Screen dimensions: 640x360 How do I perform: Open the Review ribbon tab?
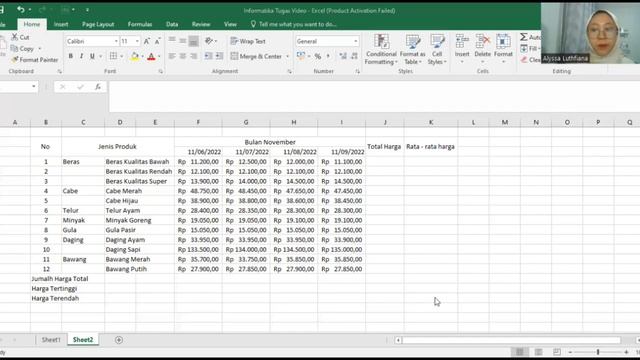pyautogui.click(x=201, y=24)
